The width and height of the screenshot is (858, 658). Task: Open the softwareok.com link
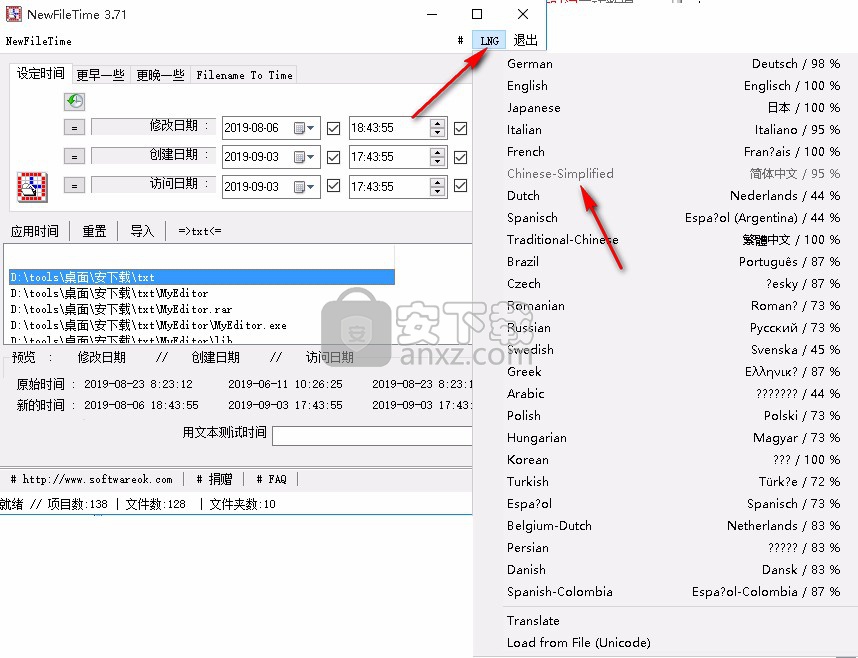pyautogui.click(x=92, y=480)
